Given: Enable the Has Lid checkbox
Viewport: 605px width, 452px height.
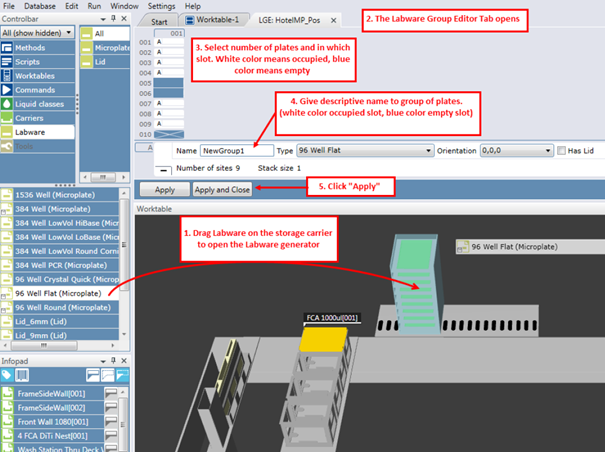Looking at the screenshot, I should [x=560, y=150].
